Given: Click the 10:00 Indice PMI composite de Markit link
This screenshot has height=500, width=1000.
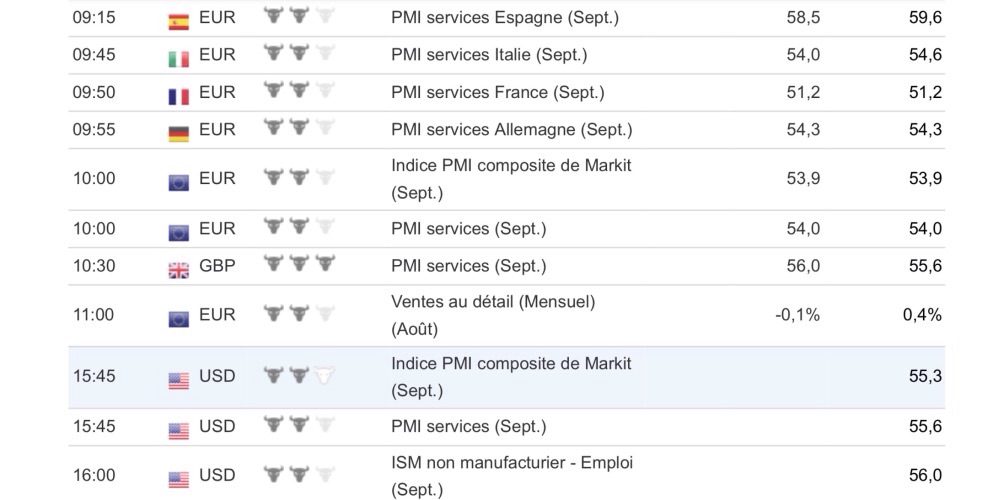Looking at the screenshot, I should [x=511, y=166].
